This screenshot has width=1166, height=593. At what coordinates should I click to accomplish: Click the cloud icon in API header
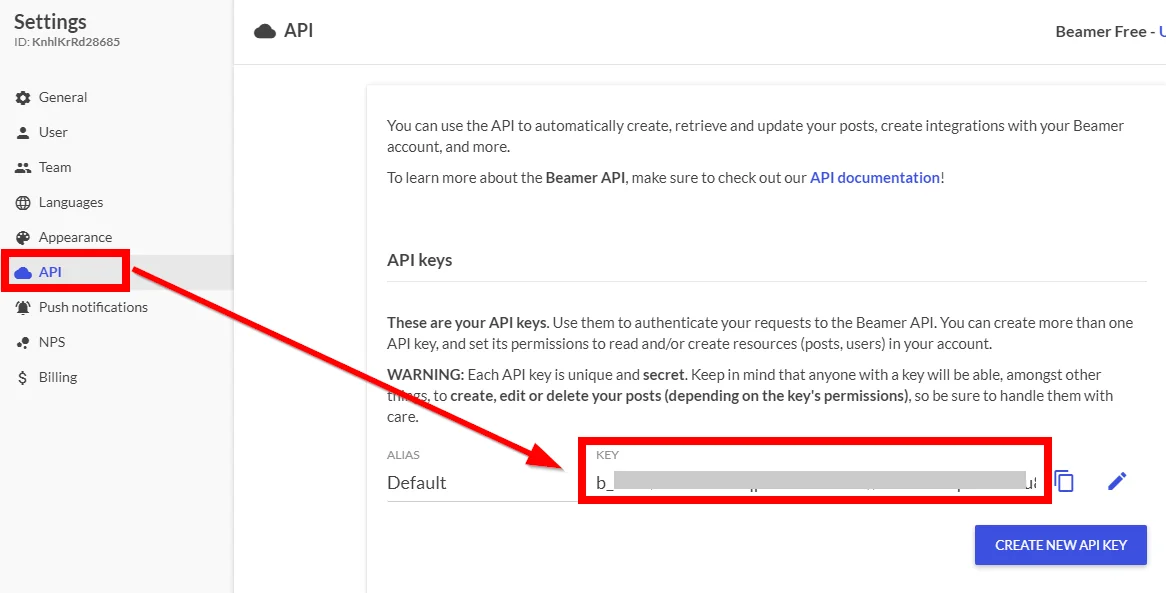pos(265,31)
